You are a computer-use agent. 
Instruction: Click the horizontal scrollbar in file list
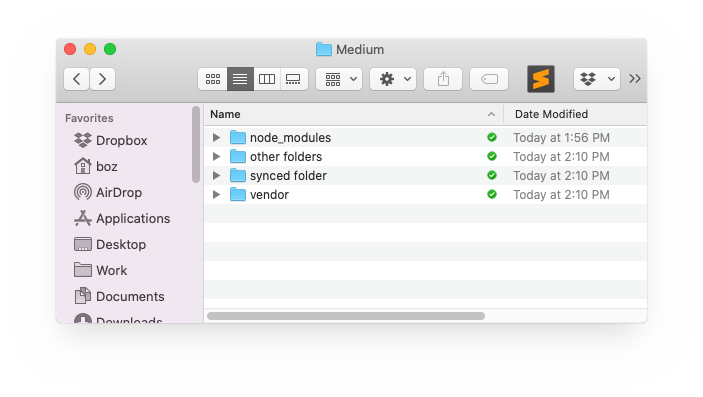coord(346,316)
